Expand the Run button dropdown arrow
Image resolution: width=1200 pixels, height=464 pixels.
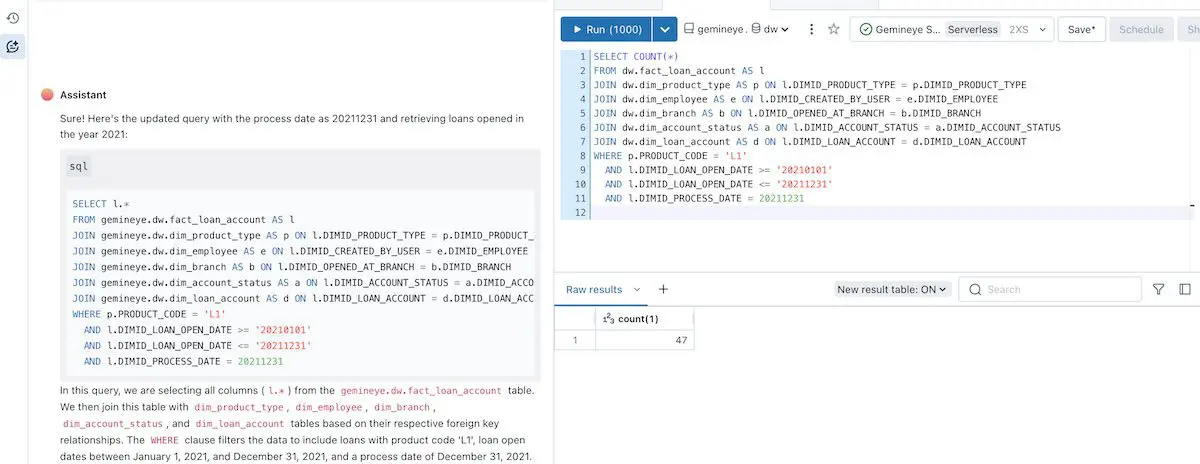pyautogui.click(x=665, y=30)
